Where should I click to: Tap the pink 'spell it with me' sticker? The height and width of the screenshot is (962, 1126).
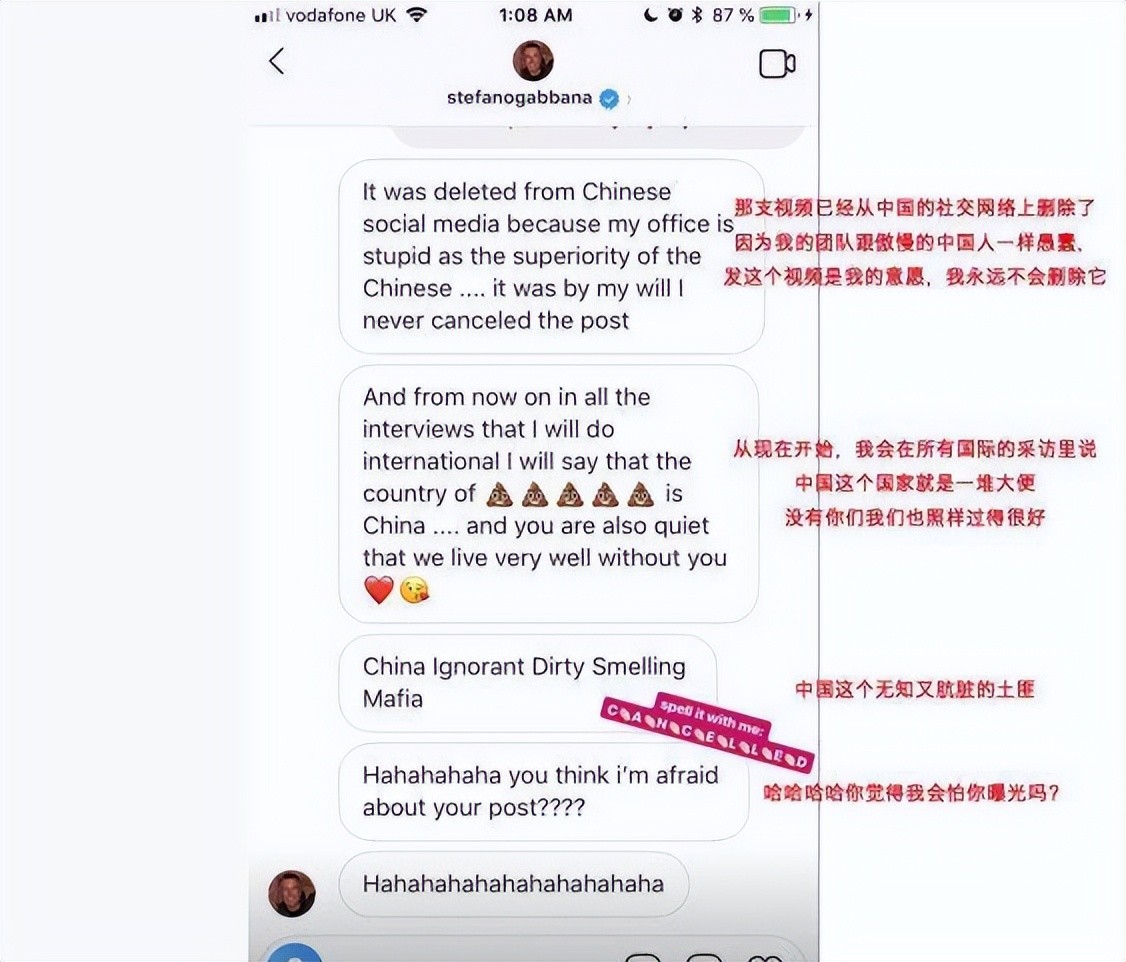[707, 732]
